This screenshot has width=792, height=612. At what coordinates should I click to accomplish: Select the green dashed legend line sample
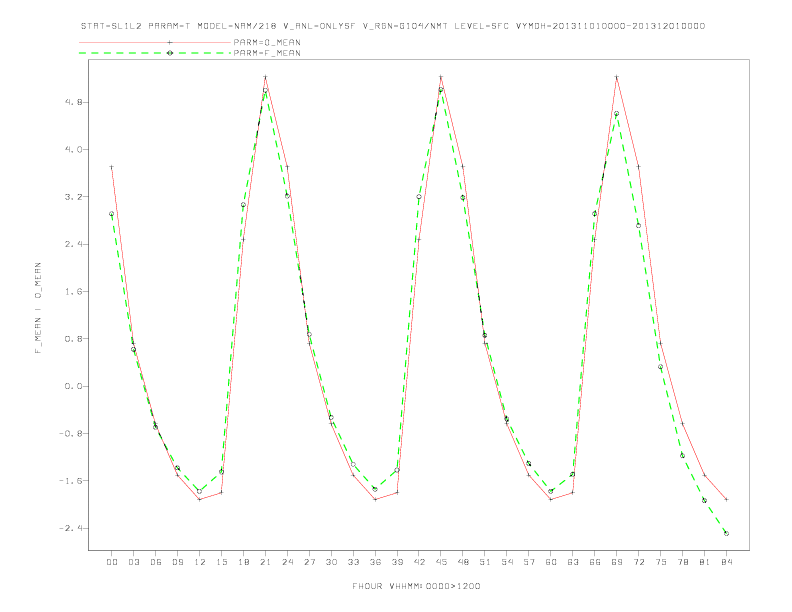[x=155, y=53]
